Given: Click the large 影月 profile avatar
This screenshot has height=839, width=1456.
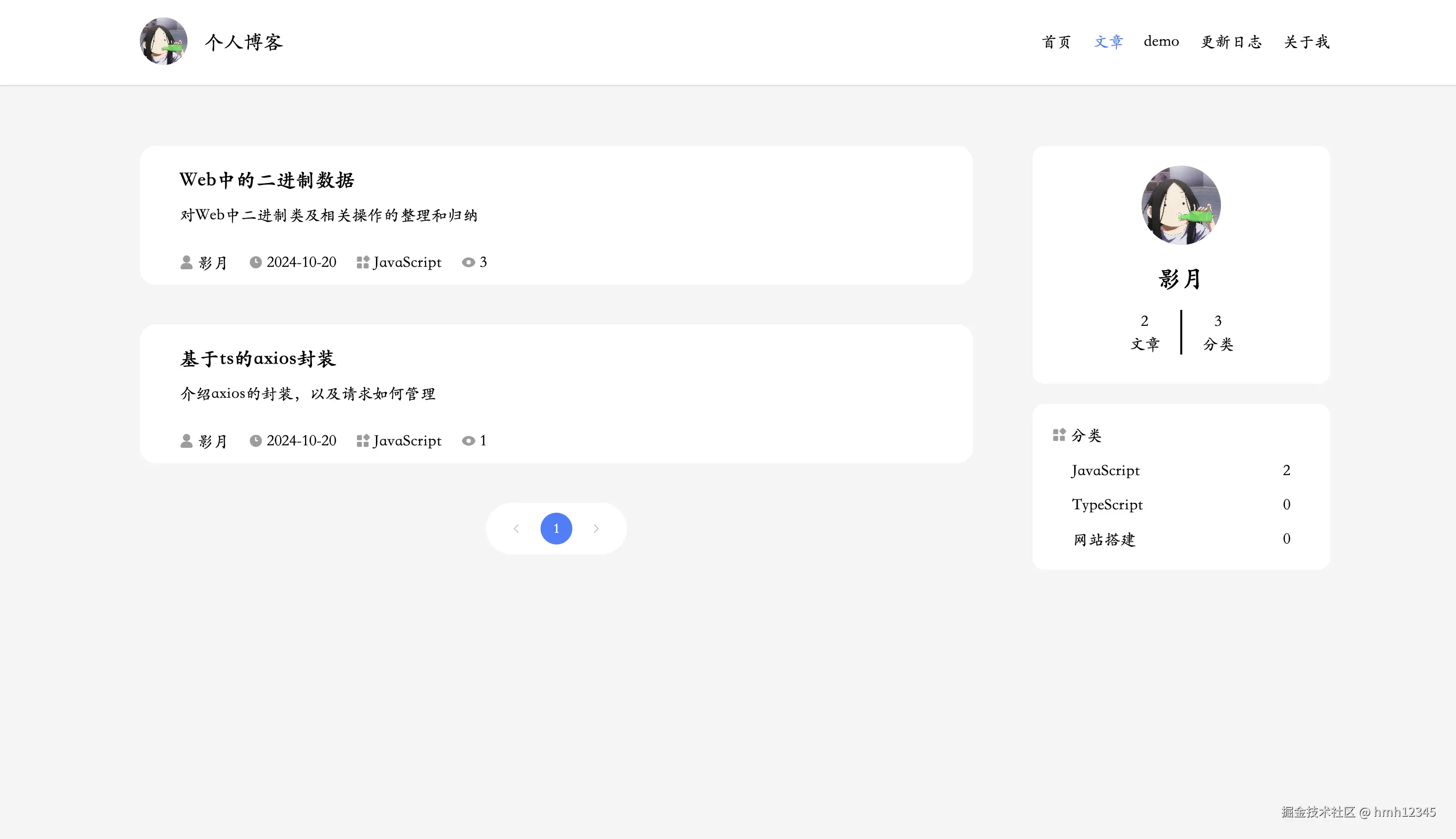Looking at the screenshot, I should 1181,205.
